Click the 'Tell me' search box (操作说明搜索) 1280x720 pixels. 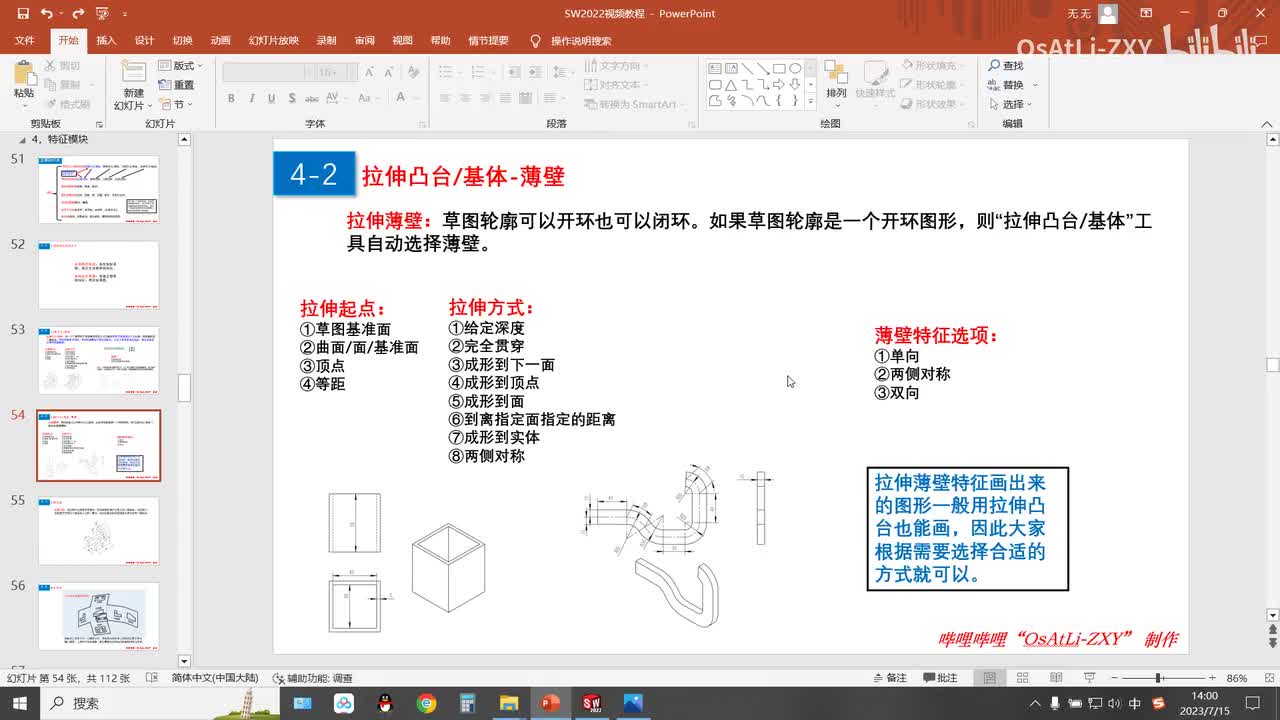(570, 41)
